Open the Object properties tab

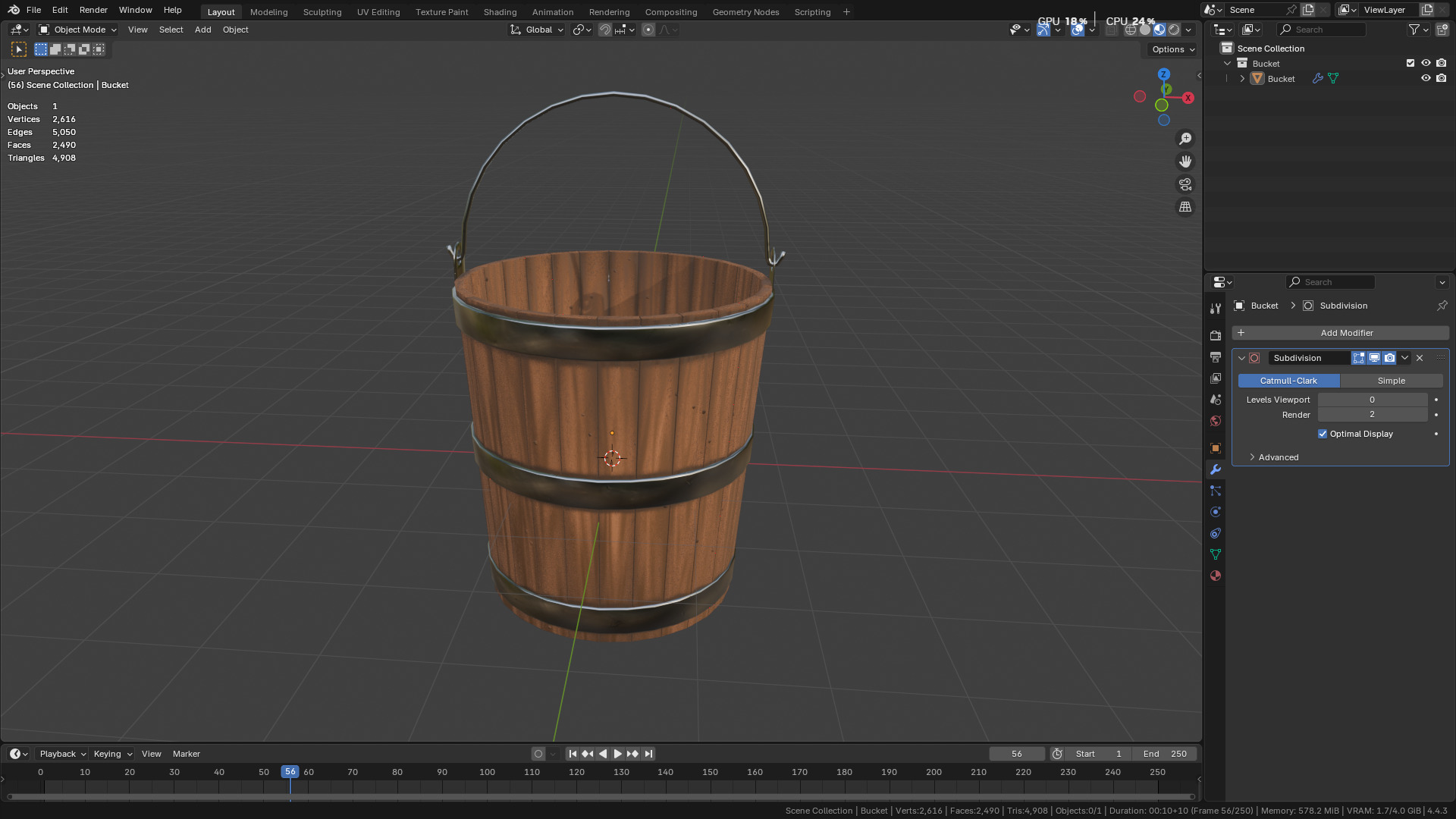pos(1216,448)
